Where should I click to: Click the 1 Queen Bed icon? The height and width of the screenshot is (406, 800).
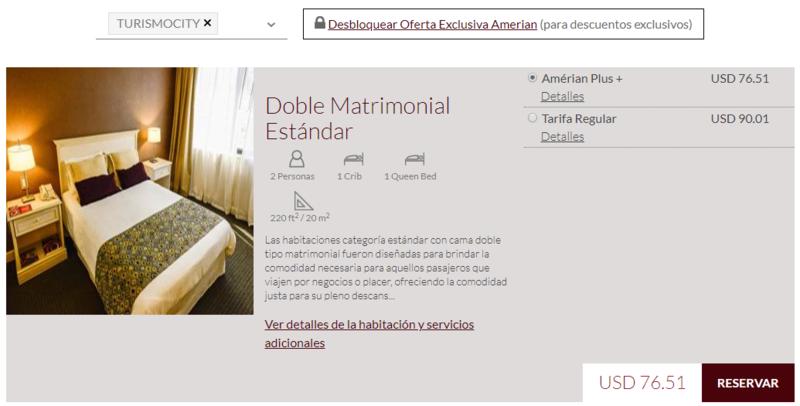pyautogui.click(x=414, y=159)
